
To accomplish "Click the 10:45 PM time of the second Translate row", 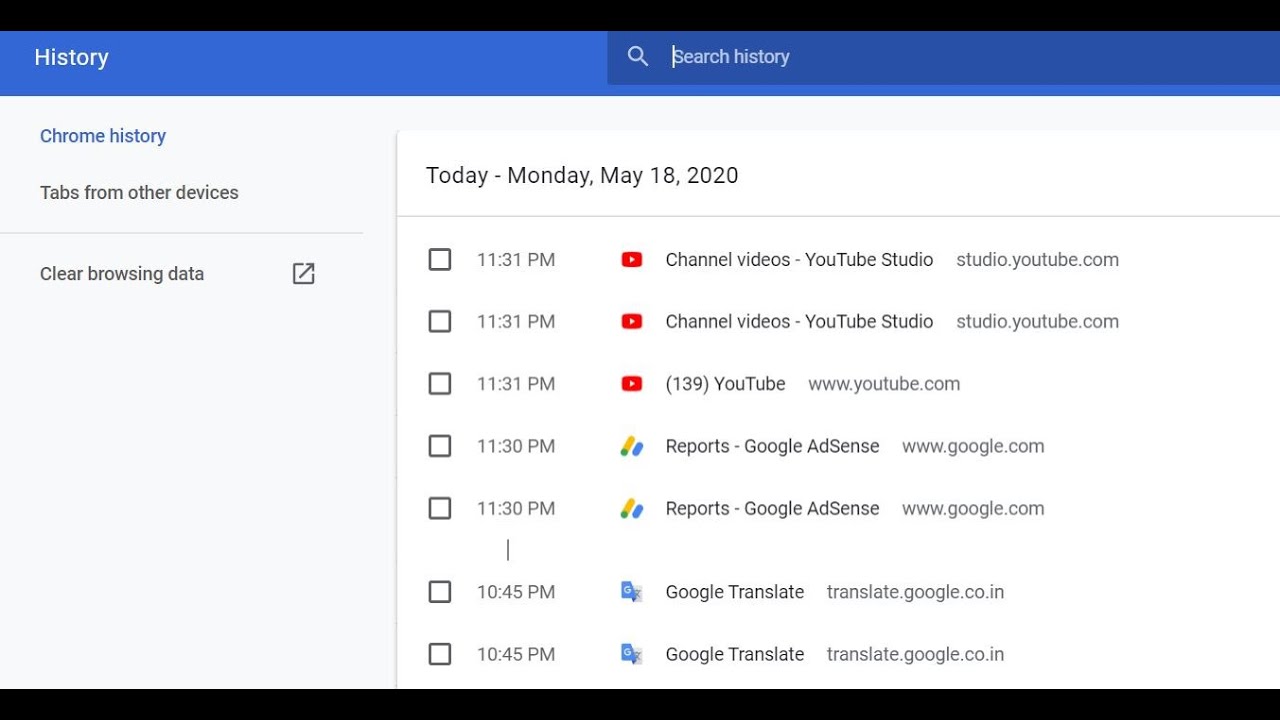I will (x=516, y=654).
